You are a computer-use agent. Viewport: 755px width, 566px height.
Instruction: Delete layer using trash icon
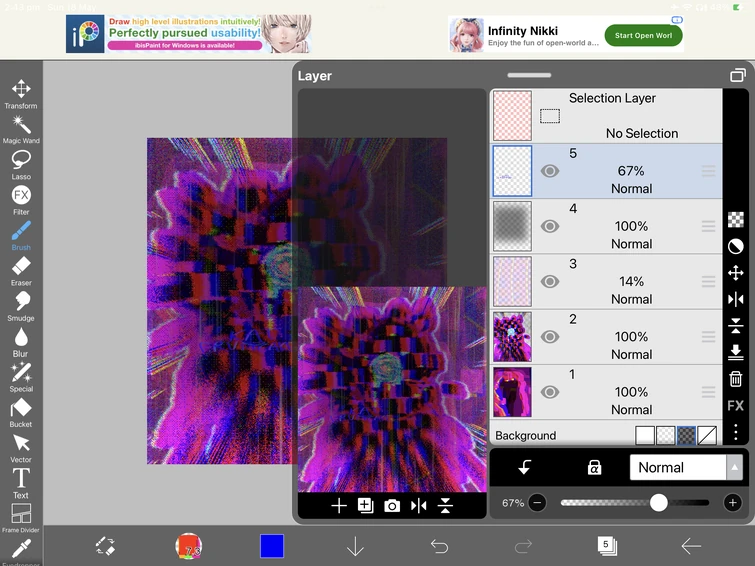coord(735,379)
